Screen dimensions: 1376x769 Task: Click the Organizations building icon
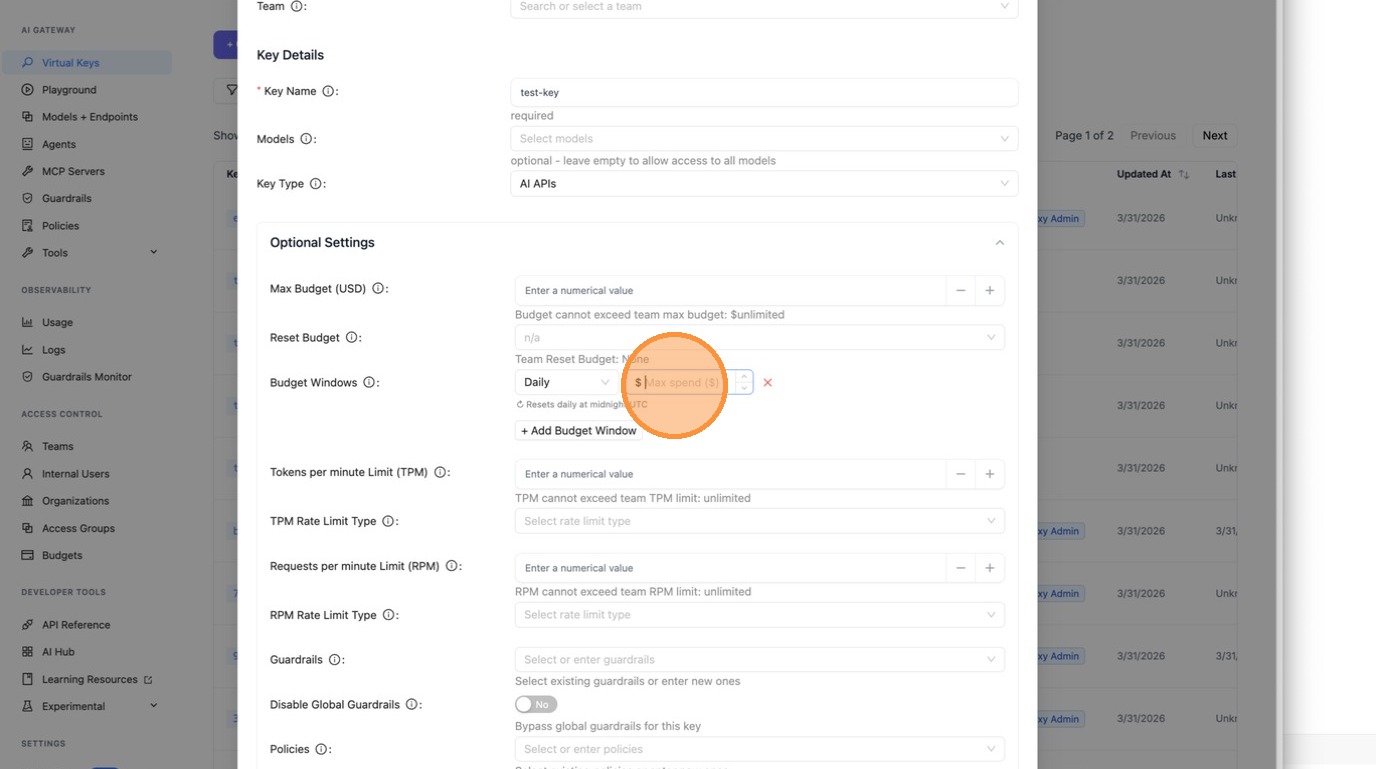tap(28, 501)
